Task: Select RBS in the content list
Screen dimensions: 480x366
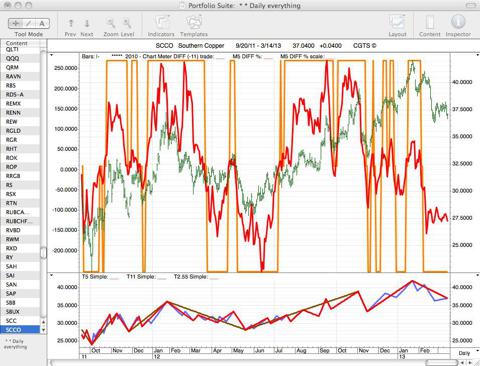Action: [20, 85]
